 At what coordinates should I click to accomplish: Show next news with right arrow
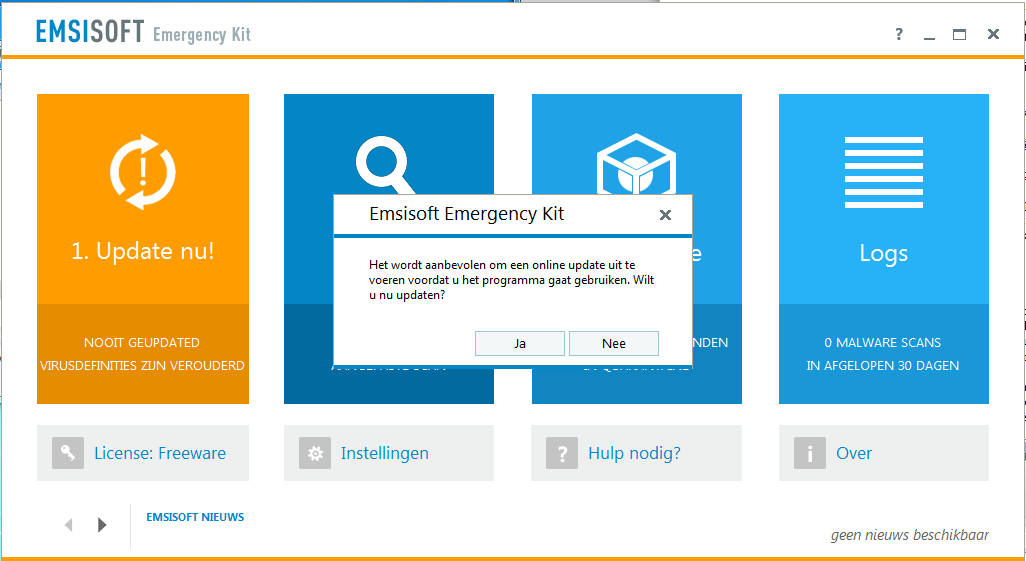(101, 525)
